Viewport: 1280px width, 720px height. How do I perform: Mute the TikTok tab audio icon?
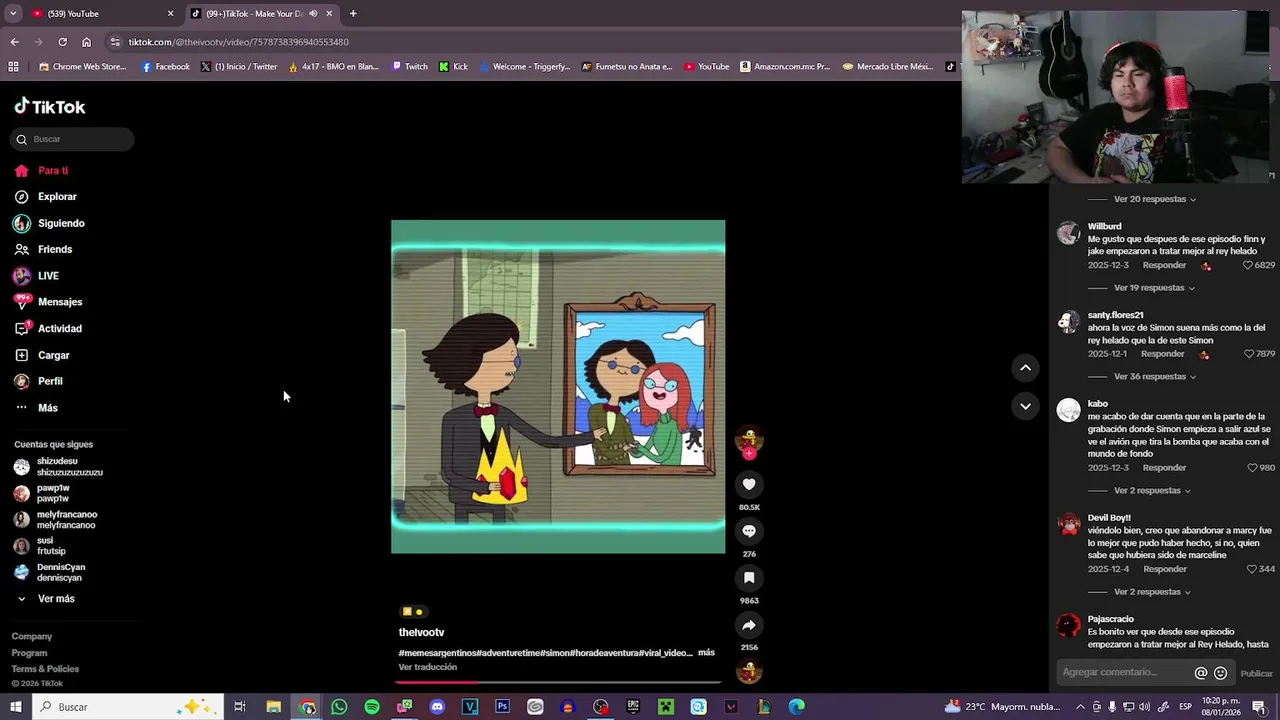313,14
